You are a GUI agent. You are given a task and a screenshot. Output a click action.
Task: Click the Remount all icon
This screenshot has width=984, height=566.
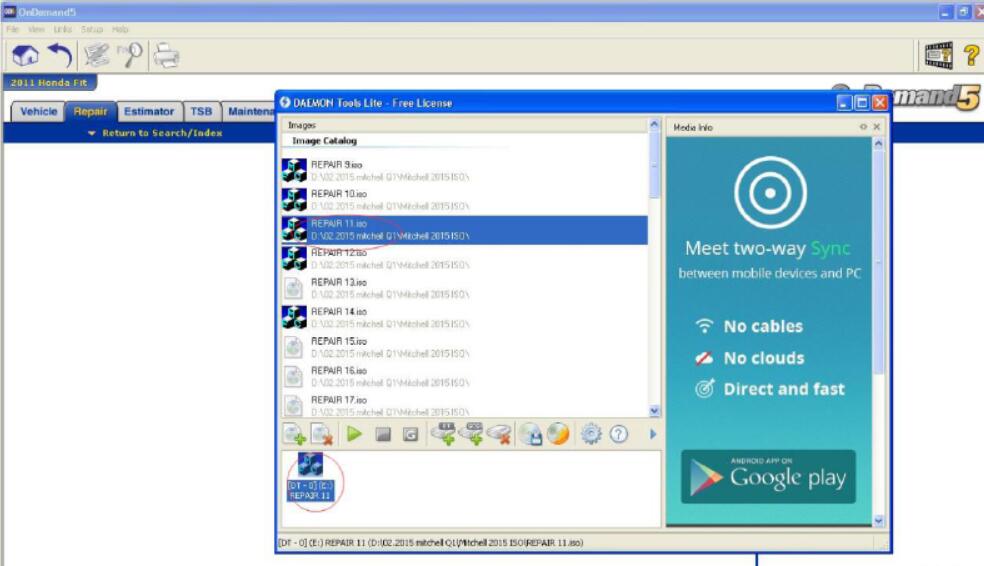[410, 434]
